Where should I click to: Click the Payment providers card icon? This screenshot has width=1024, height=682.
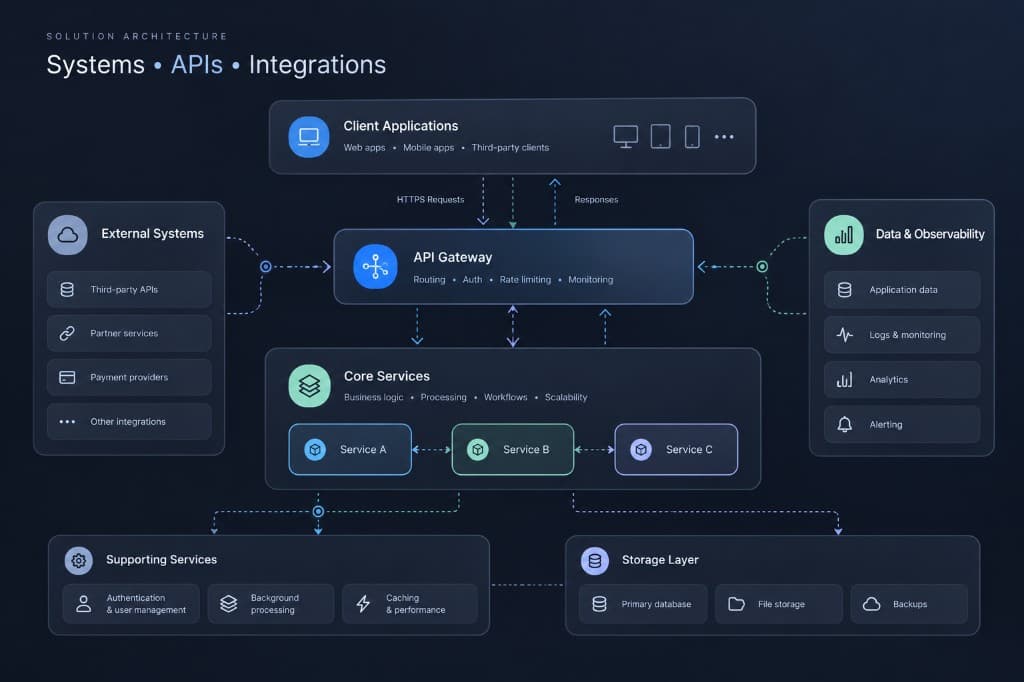point(67,378)
